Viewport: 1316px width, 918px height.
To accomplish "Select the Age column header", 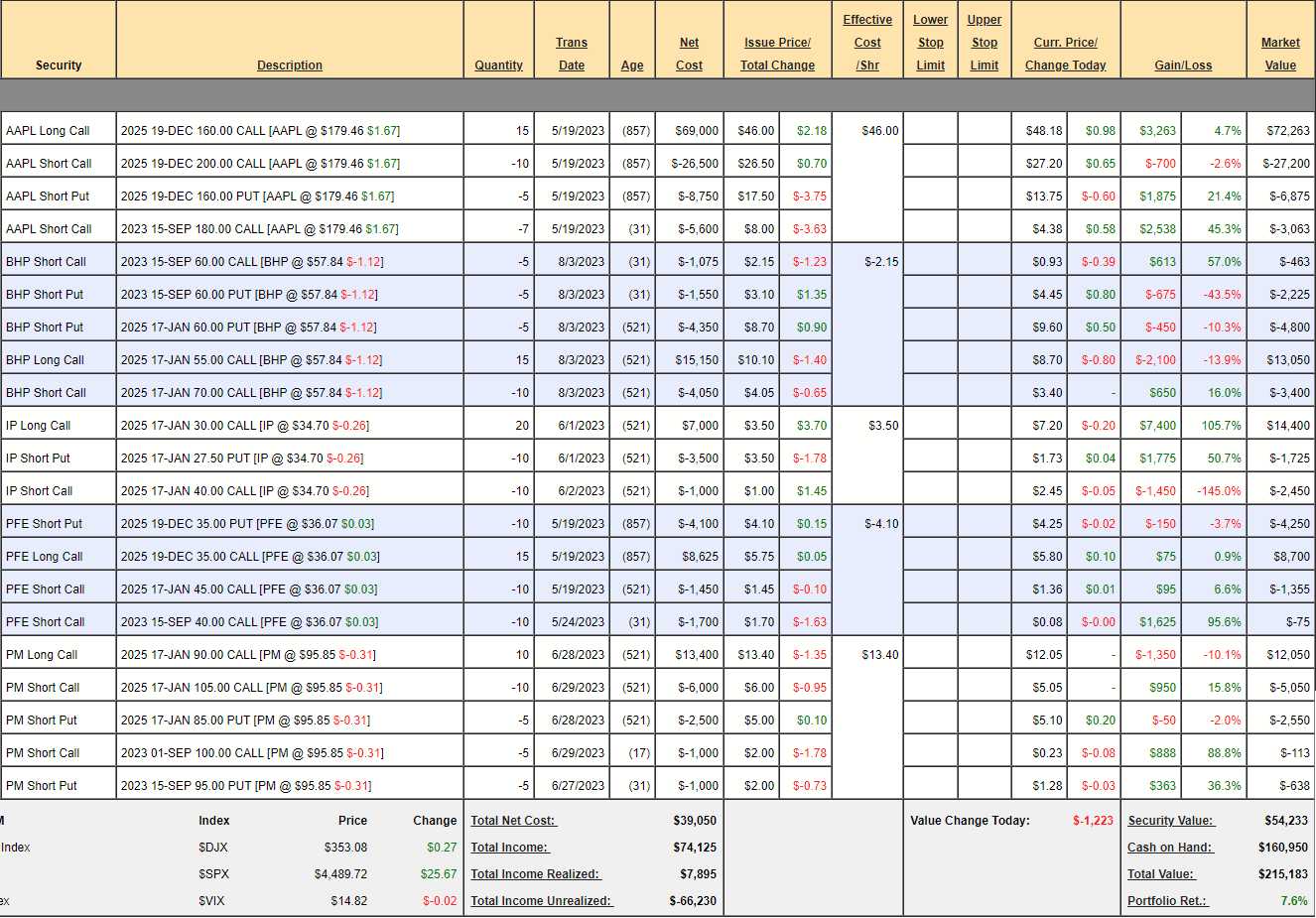I will [x=632, y=66].
